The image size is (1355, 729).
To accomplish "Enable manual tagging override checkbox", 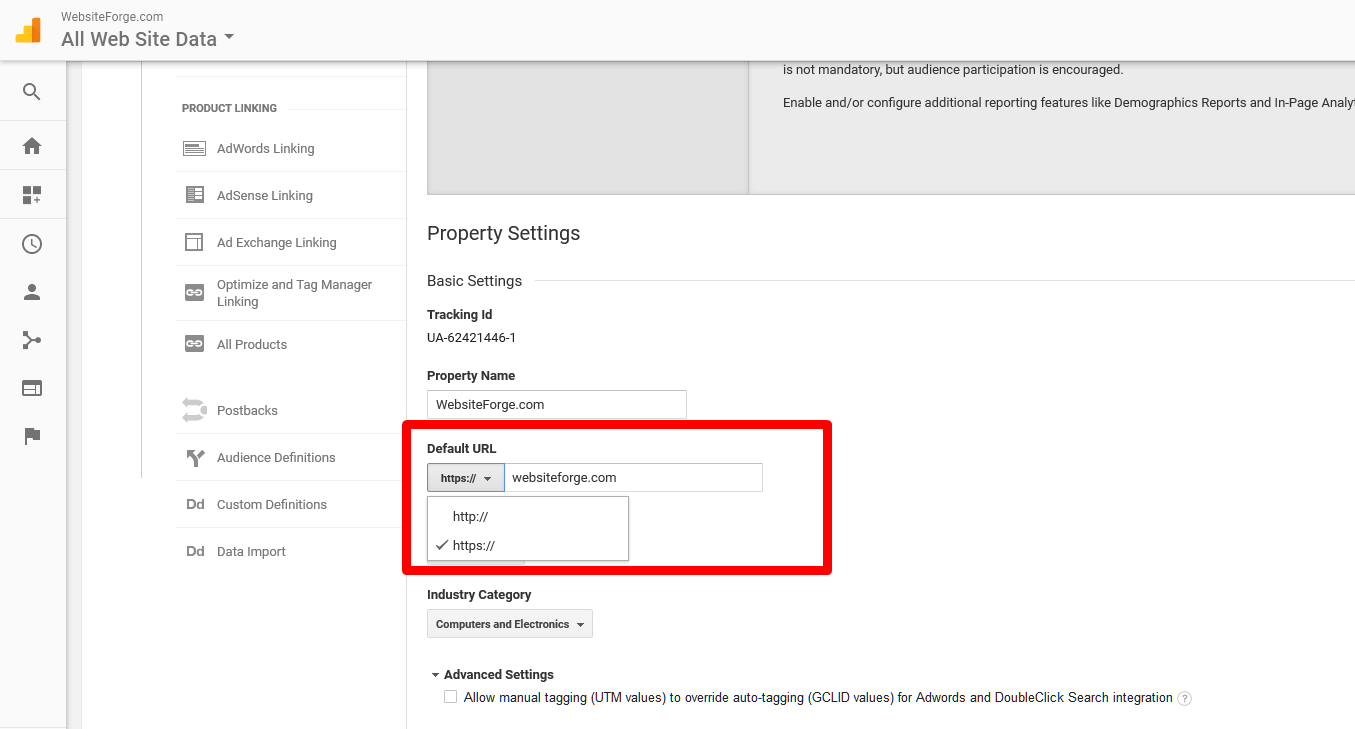I will click(450, 697).
